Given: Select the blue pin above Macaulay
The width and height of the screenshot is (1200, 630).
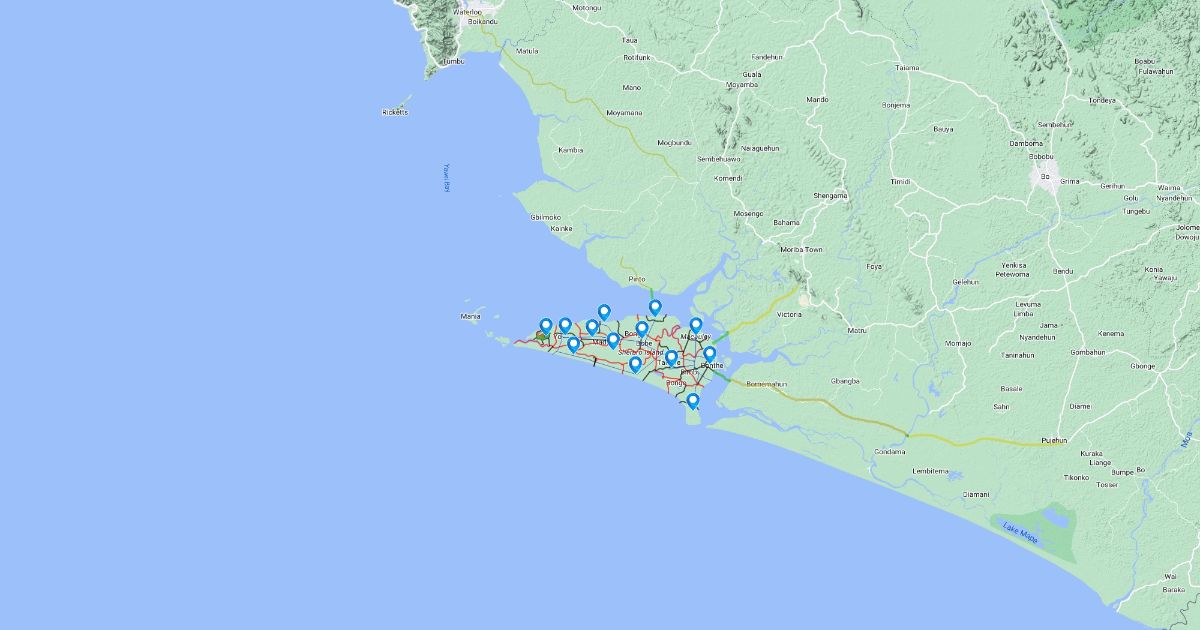Looking at the screenshot, I should pyautogui.click(x=696, y=325).
